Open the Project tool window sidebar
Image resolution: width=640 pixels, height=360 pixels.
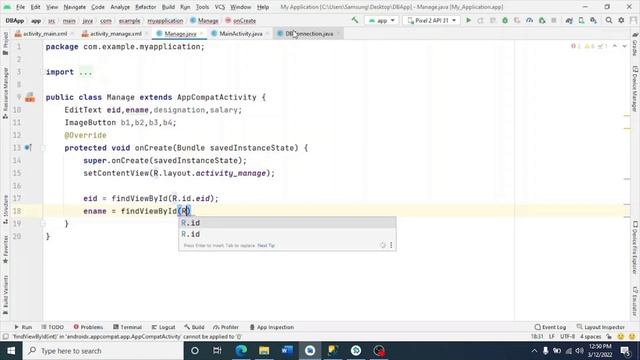click(x=5, y=43)
